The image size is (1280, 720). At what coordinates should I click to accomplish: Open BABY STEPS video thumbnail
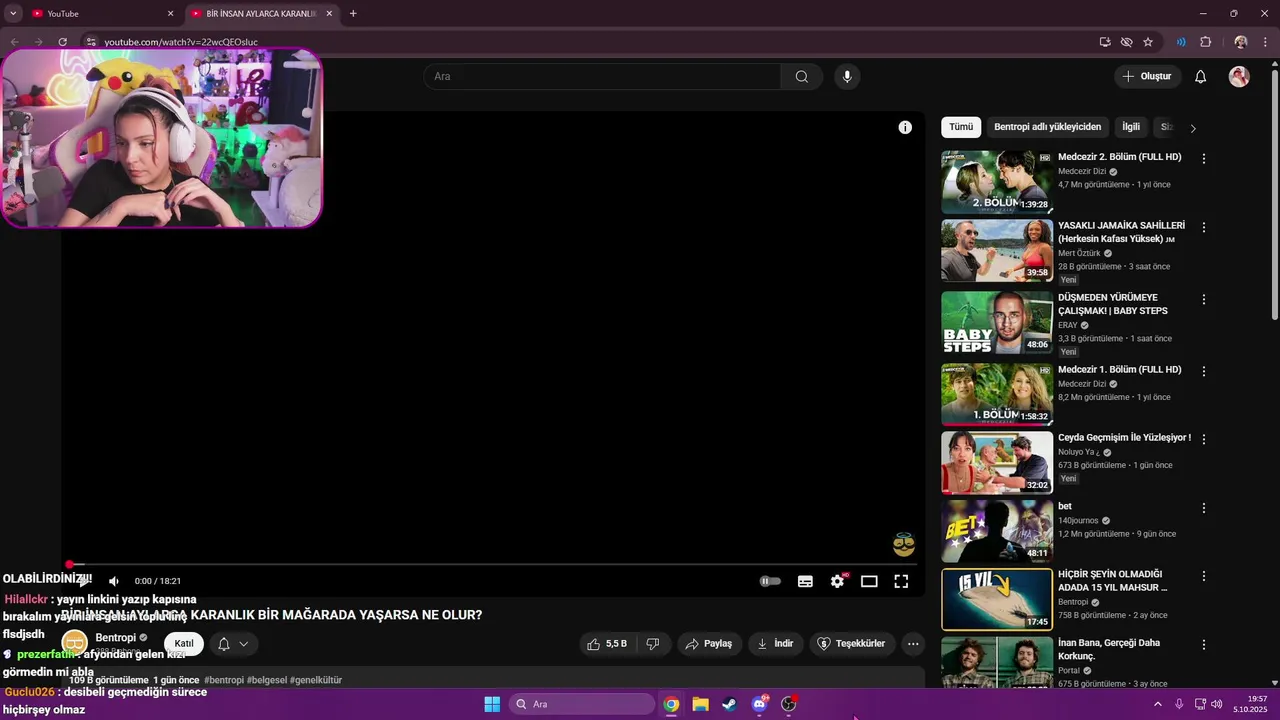coord(997,323)
